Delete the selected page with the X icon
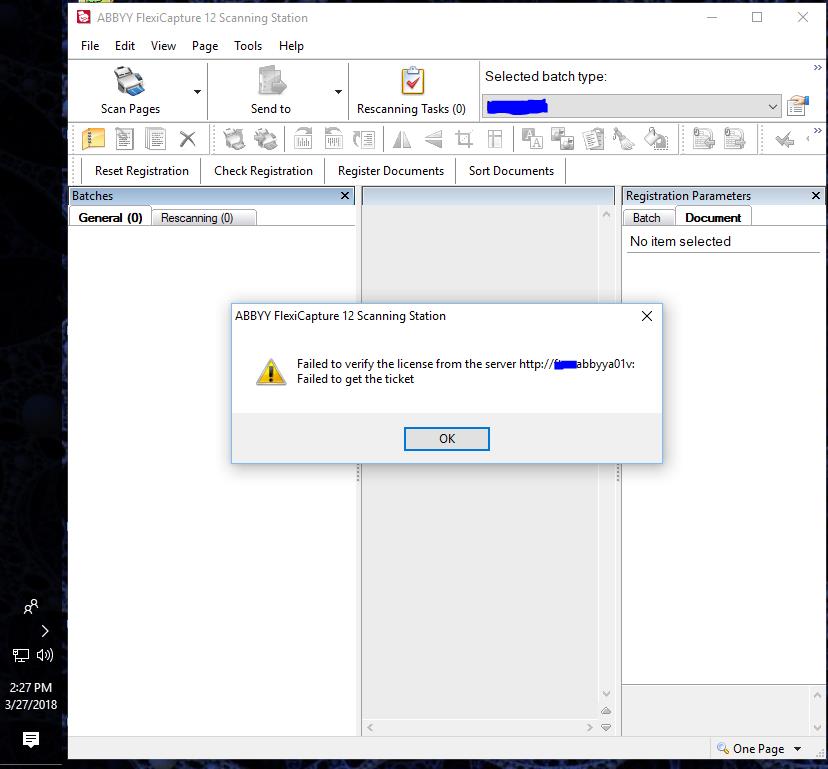This screenshot has height=769, width=828. [186, 139]
